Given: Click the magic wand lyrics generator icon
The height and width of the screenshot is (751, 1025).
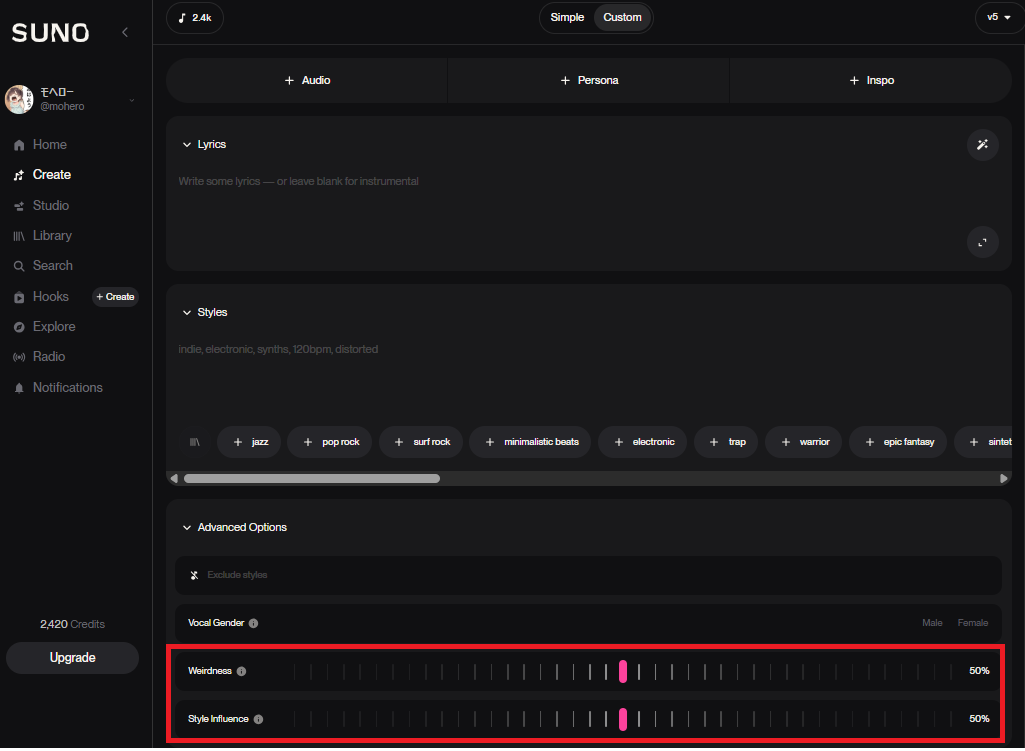Looking at the screenshot, I should click(x=982, y=145).
